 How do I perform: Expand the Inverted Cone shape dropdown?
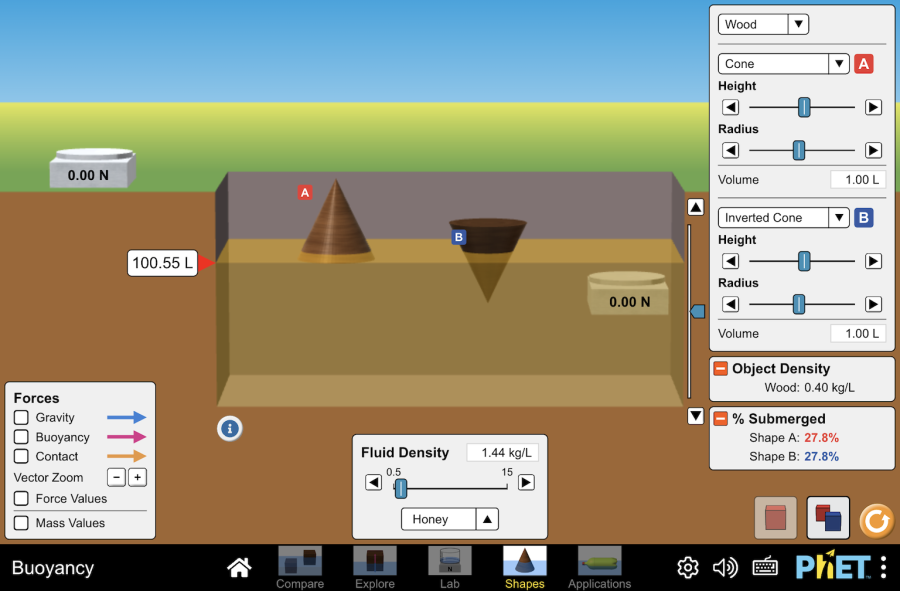pos(784,218)
